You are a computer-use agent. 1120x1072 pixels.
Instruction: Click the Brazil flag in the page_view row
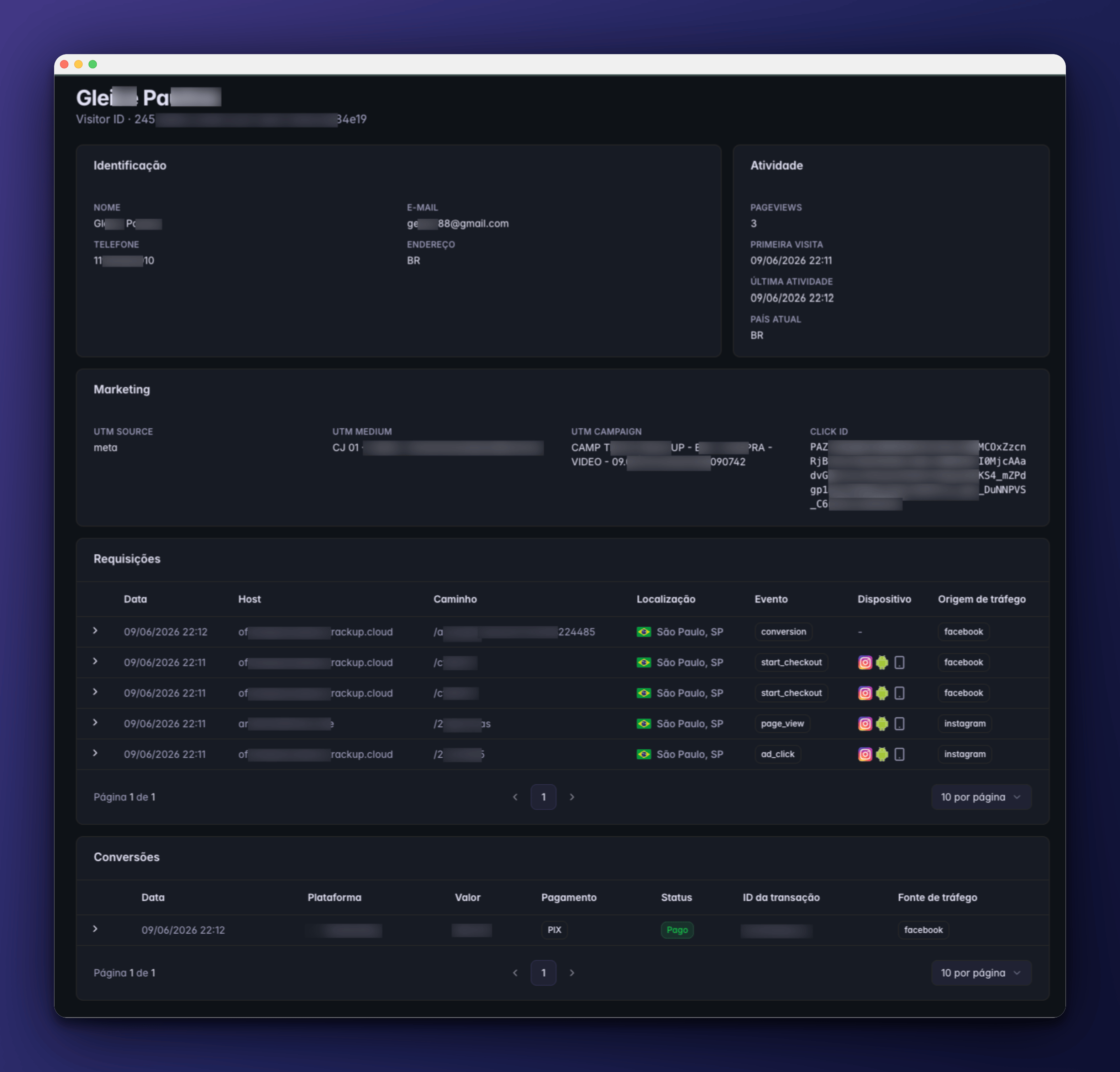click(644, 723)
